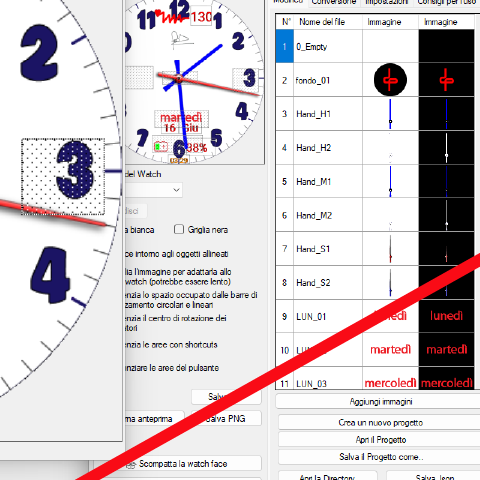Screen dimensions: 480x480
Task: Click the small watch face preview clock
Action: [x=194, y=82]
